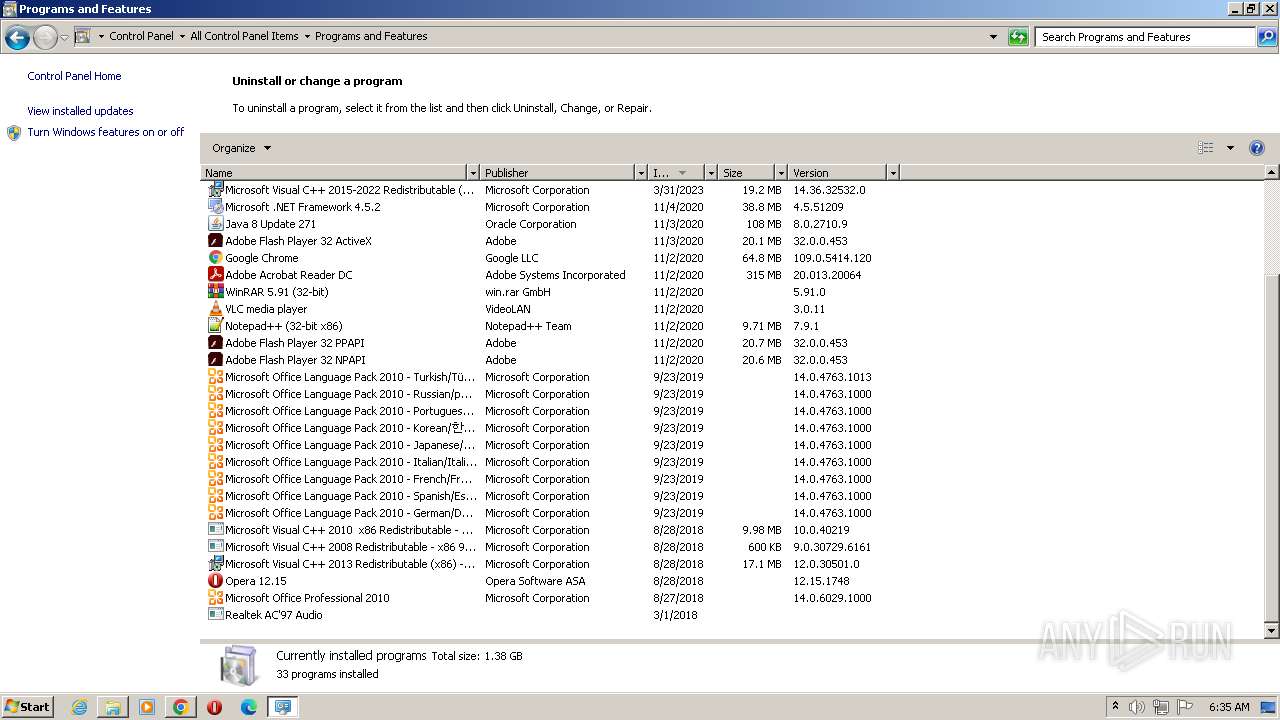
Task: Change view using the view icon
Action: tap(1206, 148)
